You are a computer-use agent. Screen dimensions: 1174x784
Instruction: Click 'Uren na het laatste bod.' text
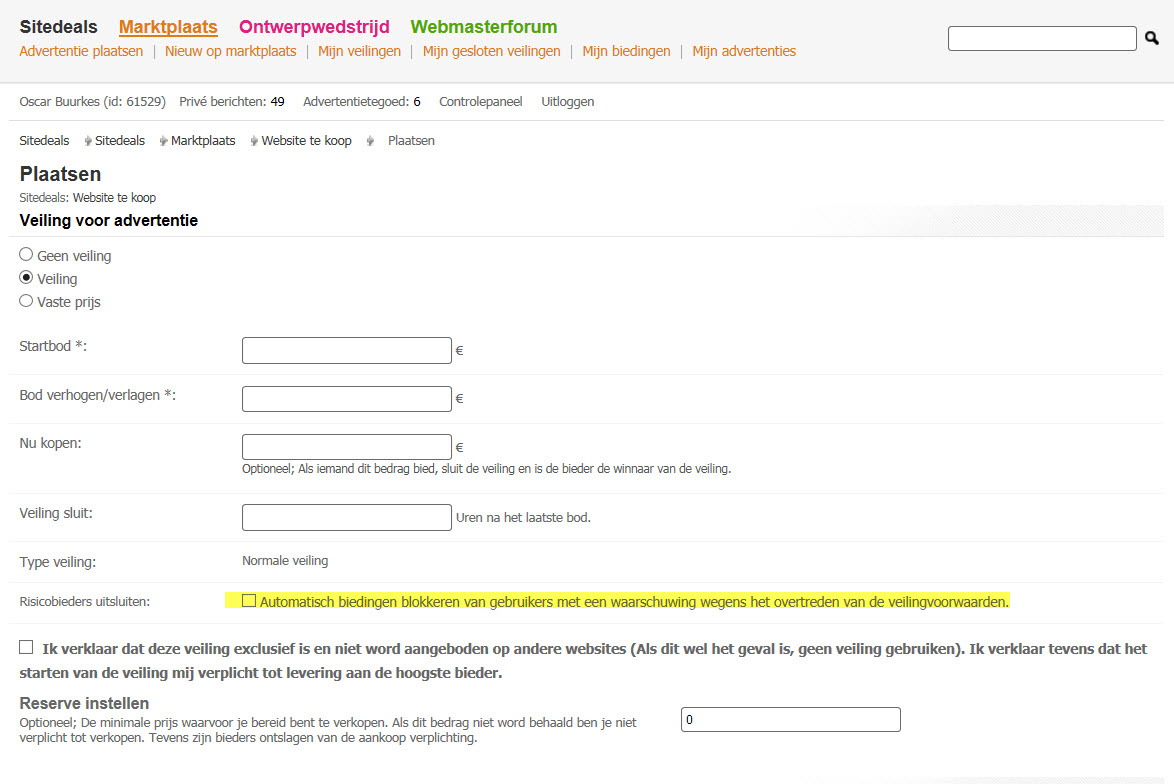523,517
